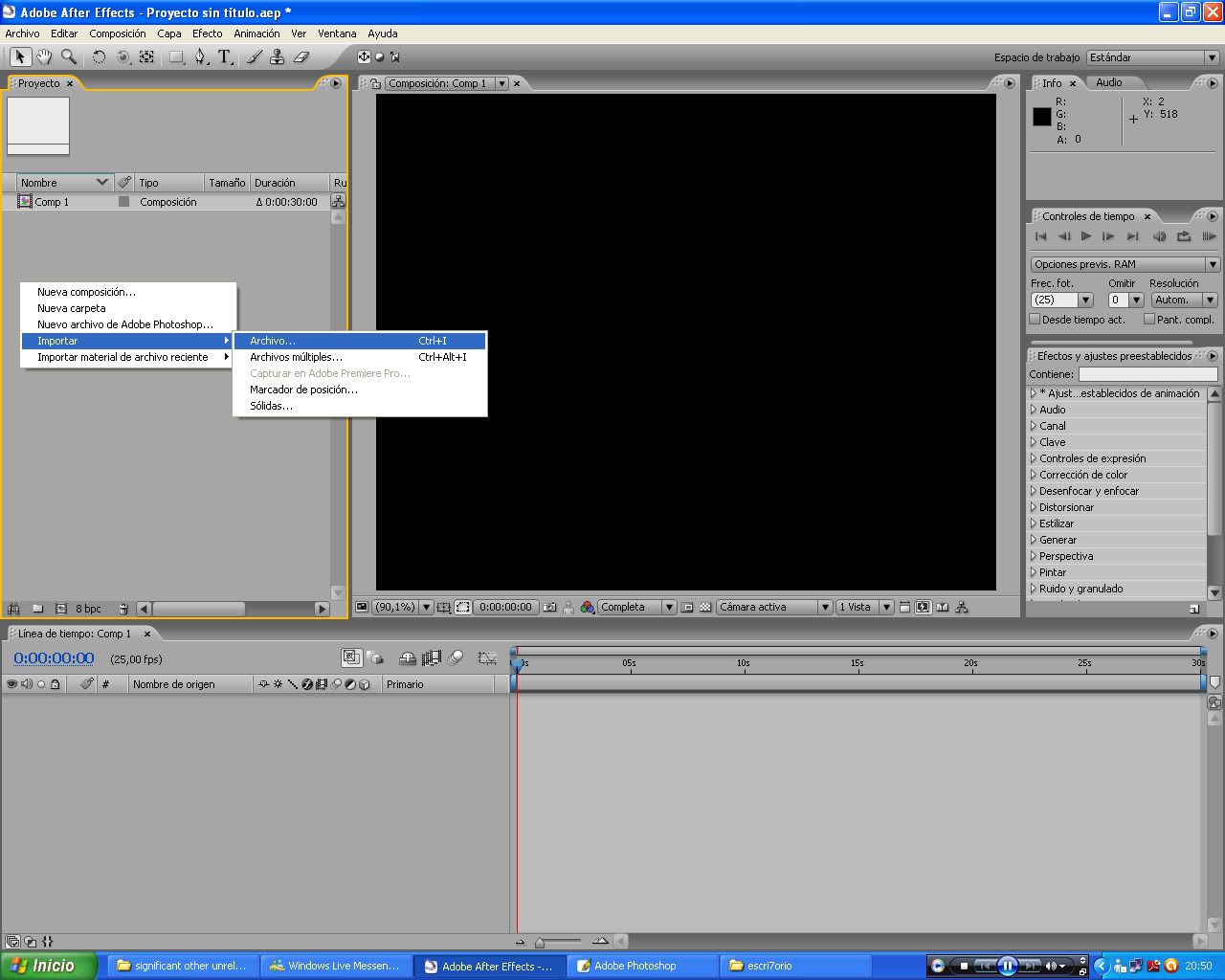Click the lock column header in timeline
The height and width of the screenshot is (980, 1225).
tap(56, 684)
